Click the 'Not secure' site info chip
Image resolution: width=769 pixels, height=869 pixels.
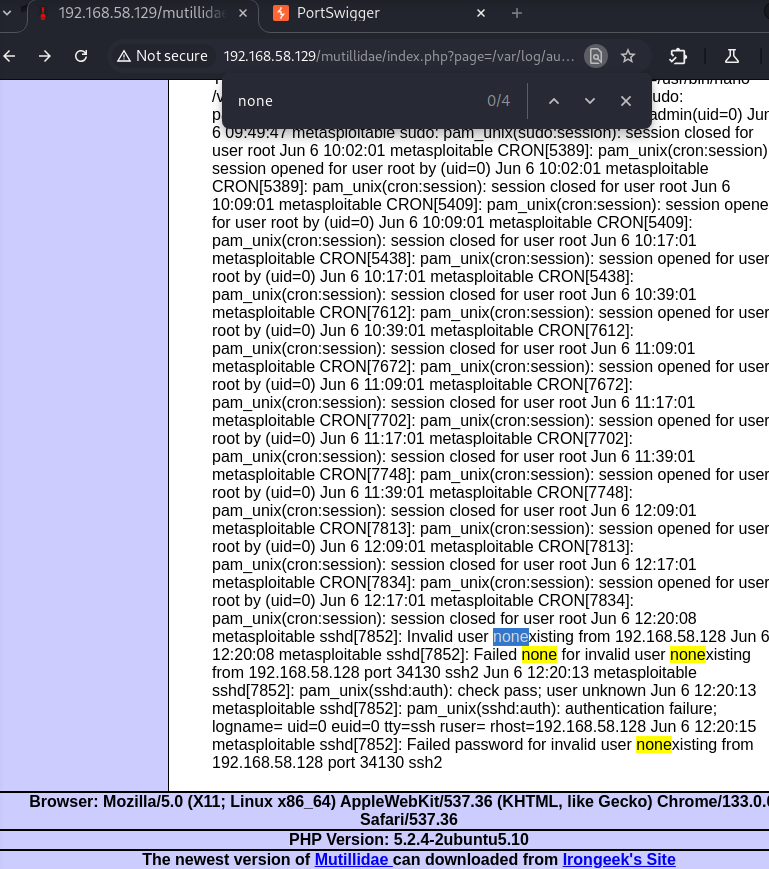coord(160,56)
